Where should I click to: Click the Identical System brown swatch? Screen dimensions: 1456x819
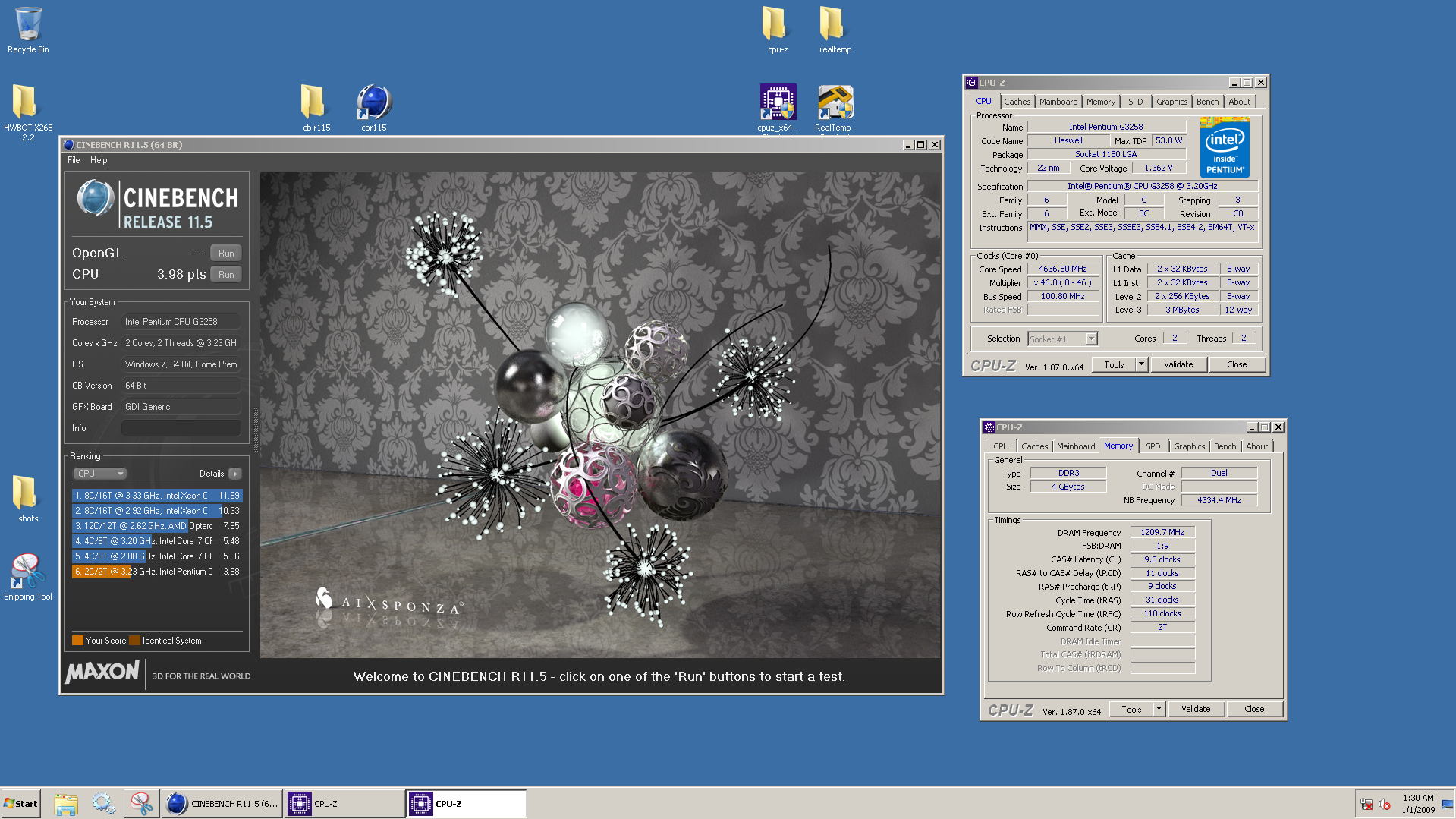[x=134, y=641]
